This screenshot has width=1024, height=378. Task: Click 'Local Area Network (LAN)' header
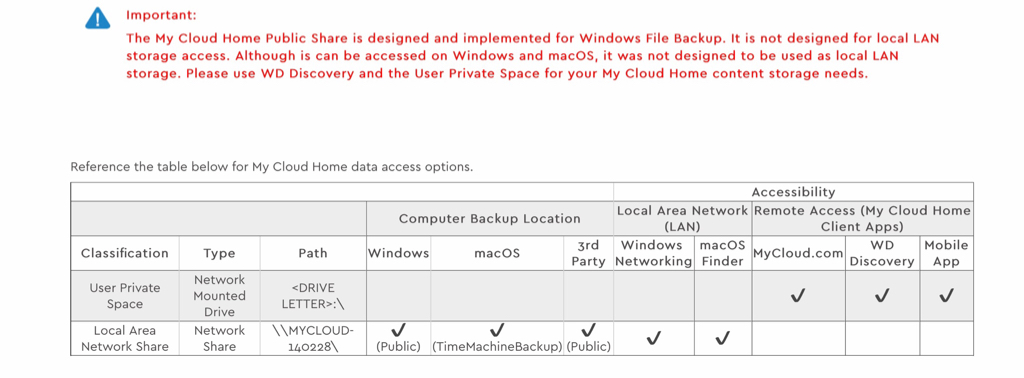click(x=682, y=219)
